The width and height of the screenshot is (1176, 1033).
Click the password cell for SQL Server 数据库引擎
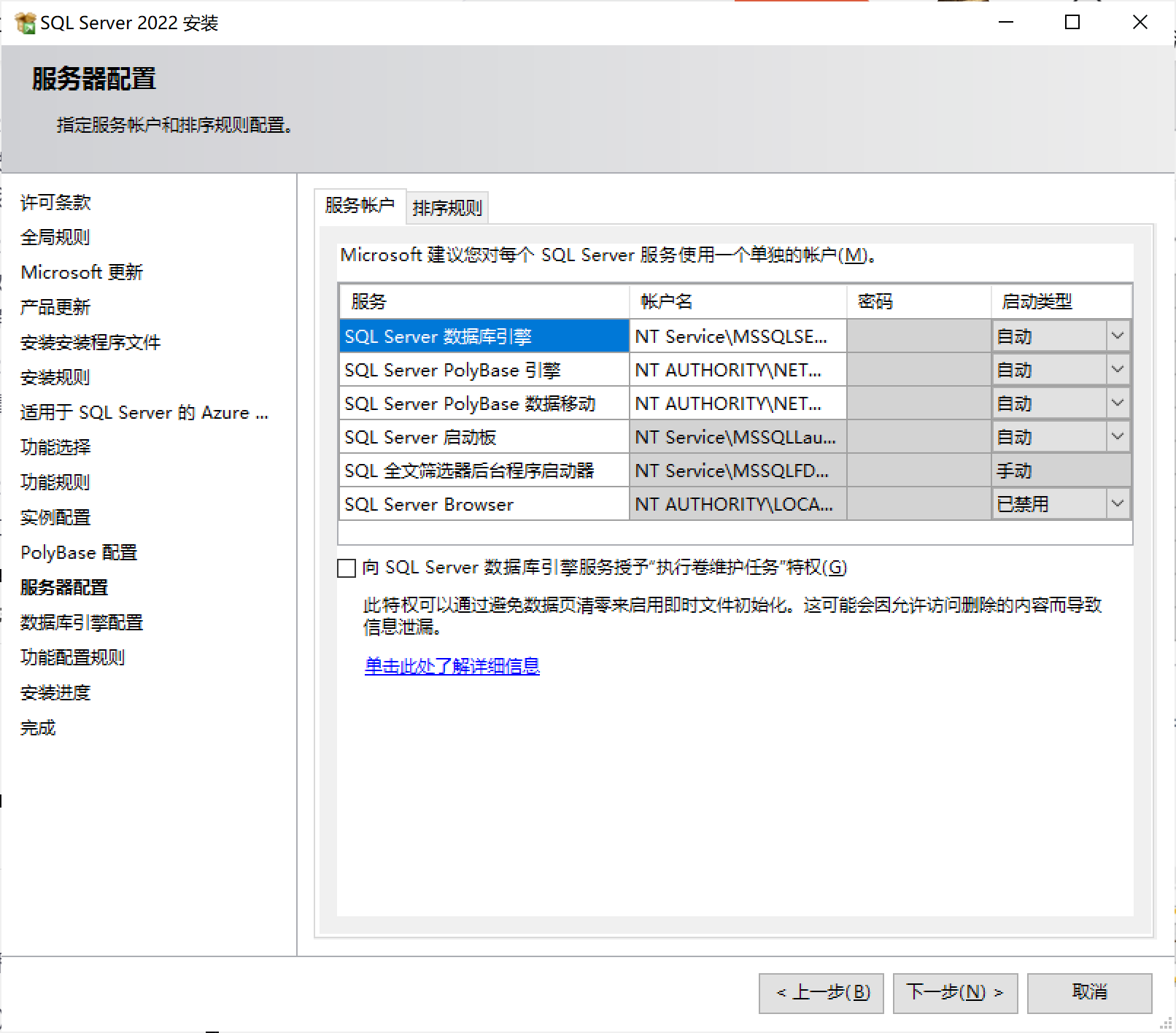(918, 336)
